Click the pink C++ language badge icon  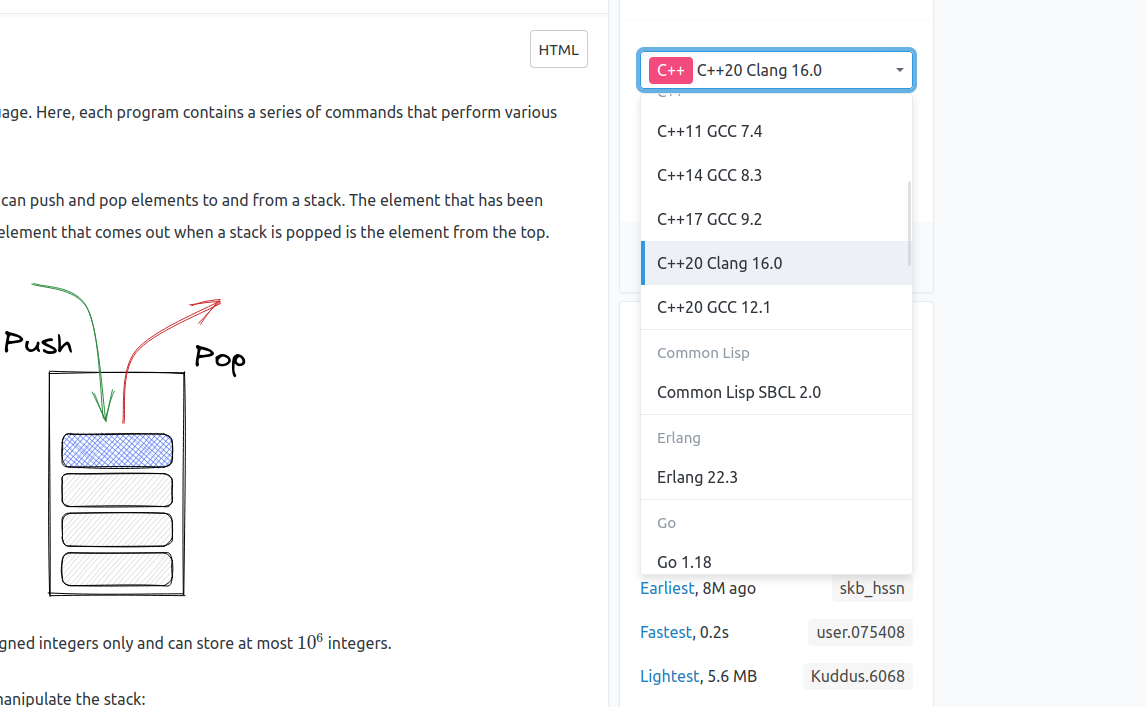click(x=671, y=70)
